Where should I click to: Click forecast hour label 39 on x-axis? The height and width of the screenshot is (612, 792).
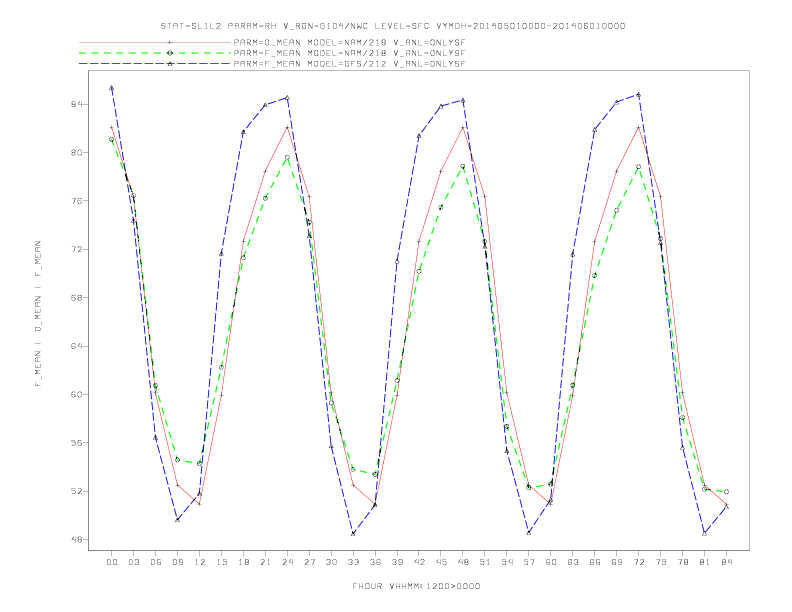click(397, 562)
